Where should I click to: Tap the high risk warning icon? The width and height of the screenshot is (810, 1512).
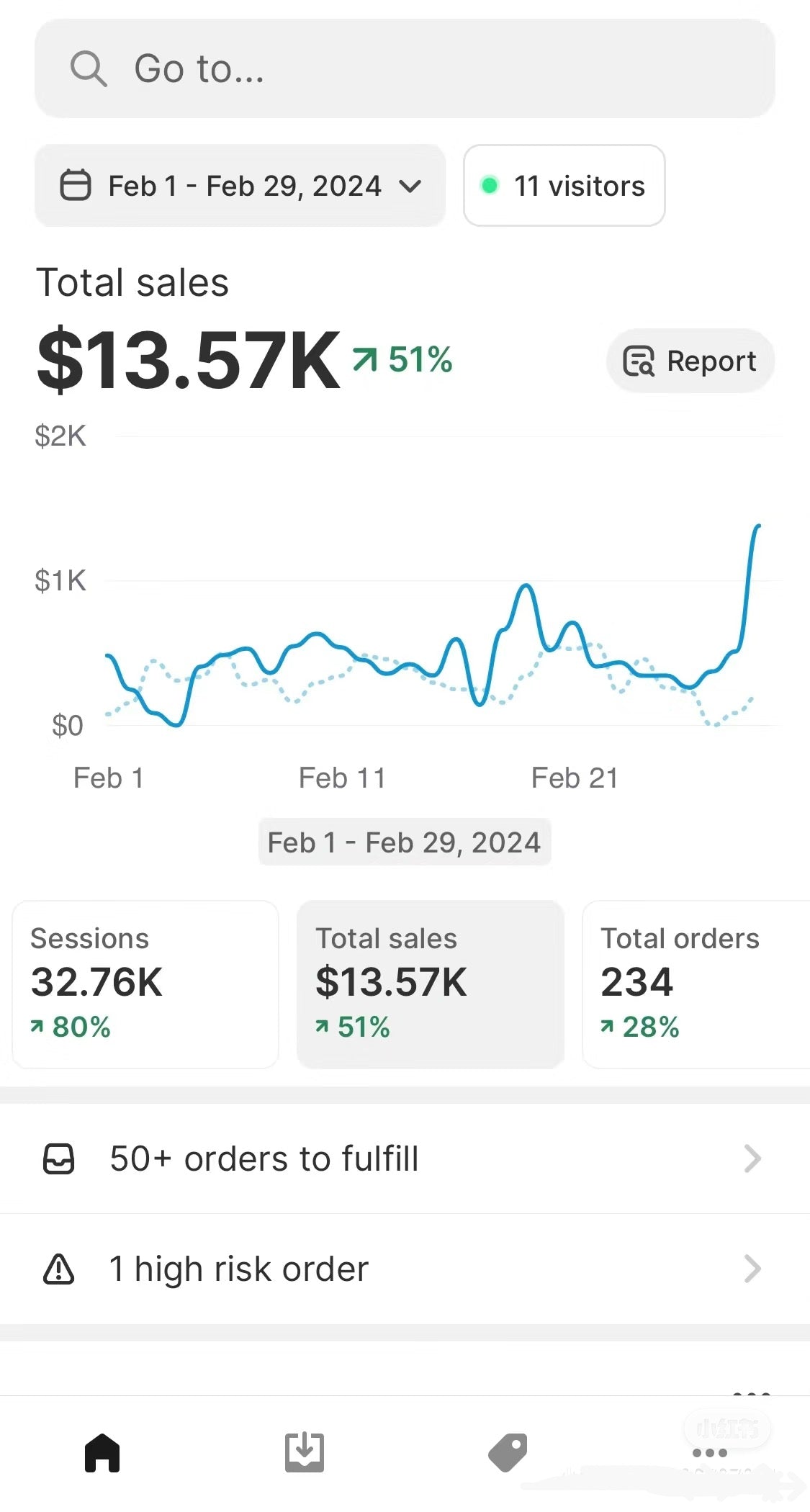[59, 1269]
